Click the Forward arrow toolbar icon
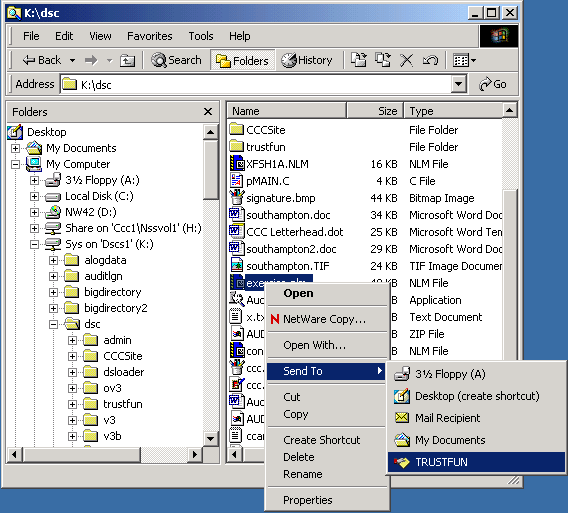The height and width of the screenshot is (513, 568). [x=91, y=60]
